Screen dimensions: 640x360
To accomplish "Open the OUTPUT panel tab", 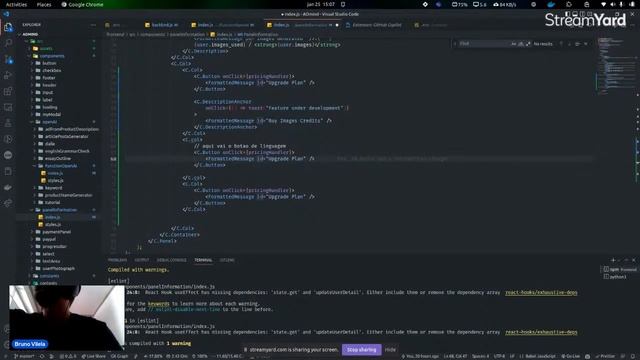I will (142, 260).
